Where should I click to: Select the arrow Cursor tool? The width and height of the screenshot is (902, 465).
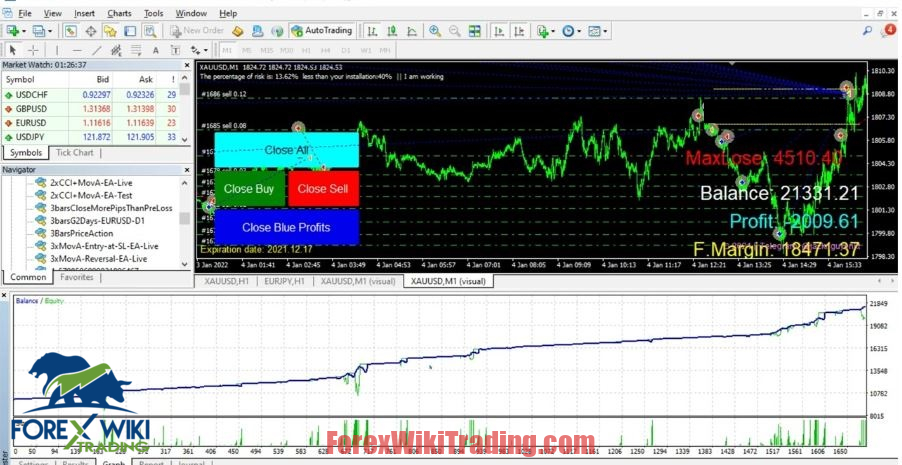click(13, 50)
